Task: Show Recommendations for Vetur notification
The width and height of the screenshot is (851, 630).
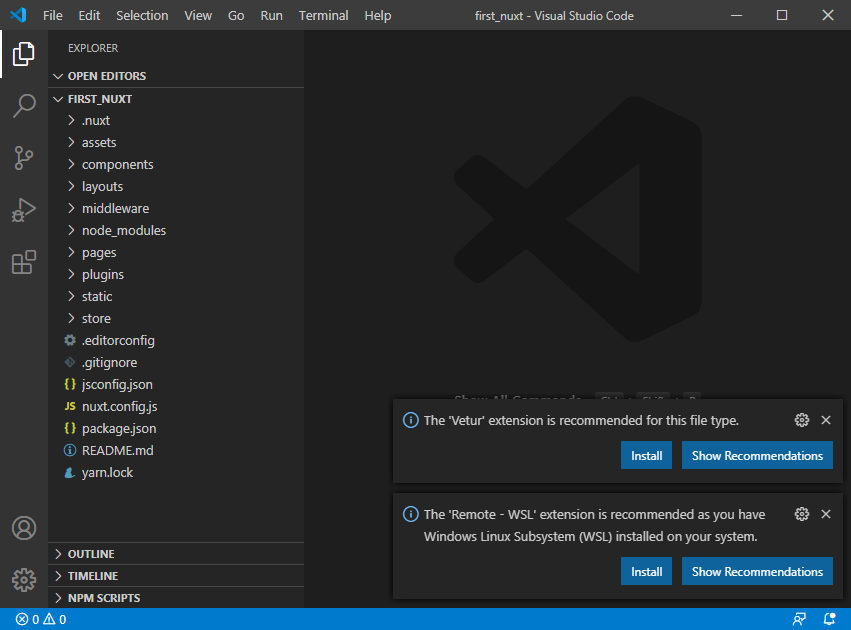Action: [x=757, y=455]
